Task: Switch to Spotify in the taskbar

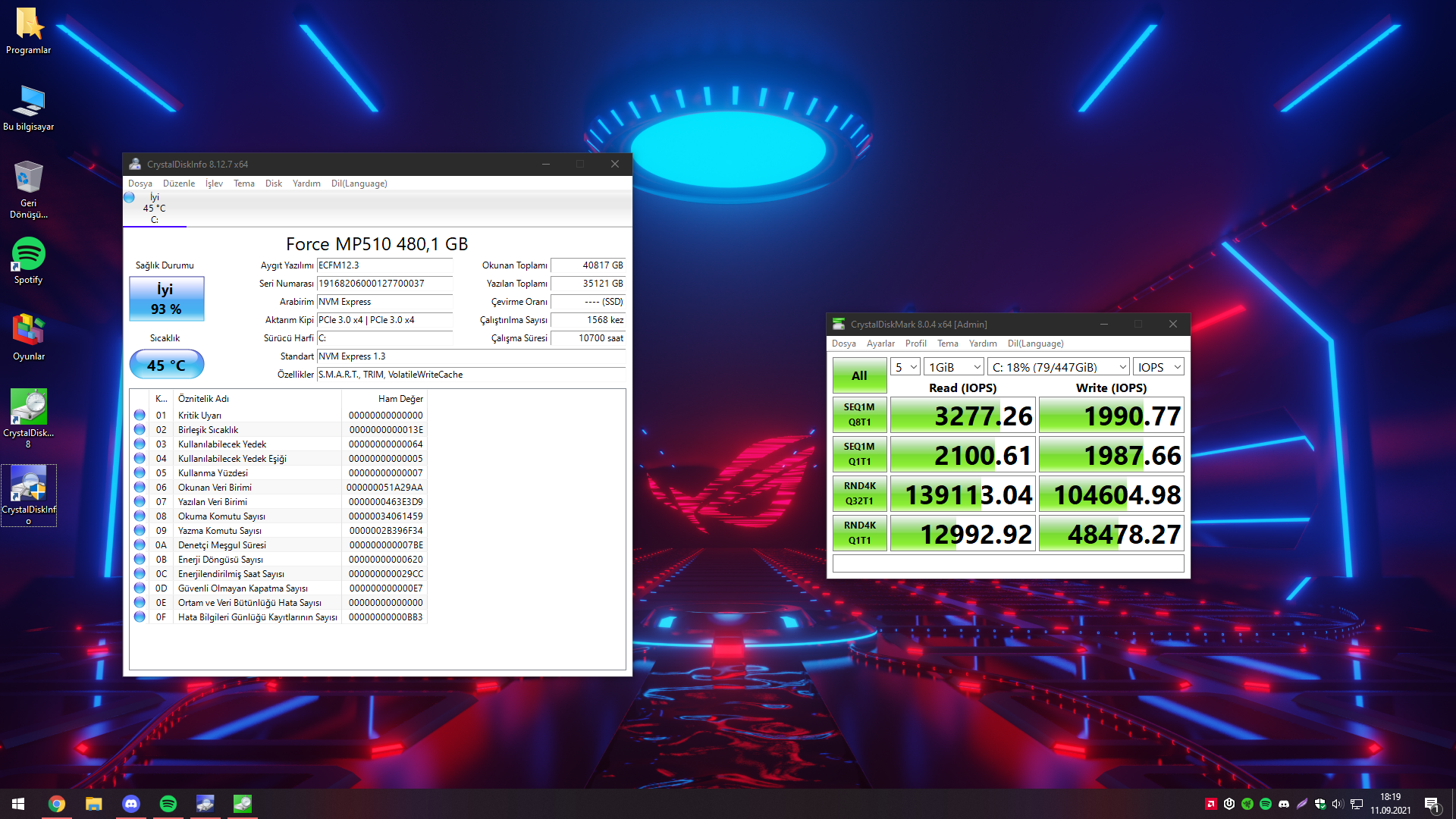Action: tap(168, 804)
